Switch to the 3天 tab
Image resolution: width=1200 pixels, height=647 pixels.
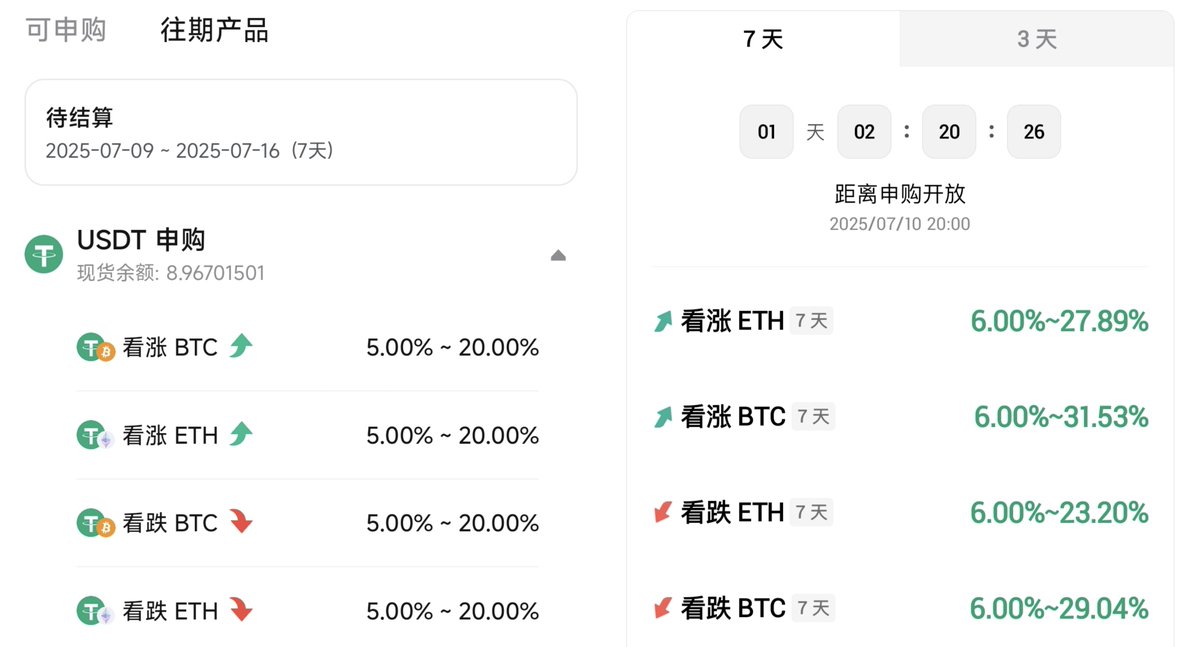click(1037, 39)
